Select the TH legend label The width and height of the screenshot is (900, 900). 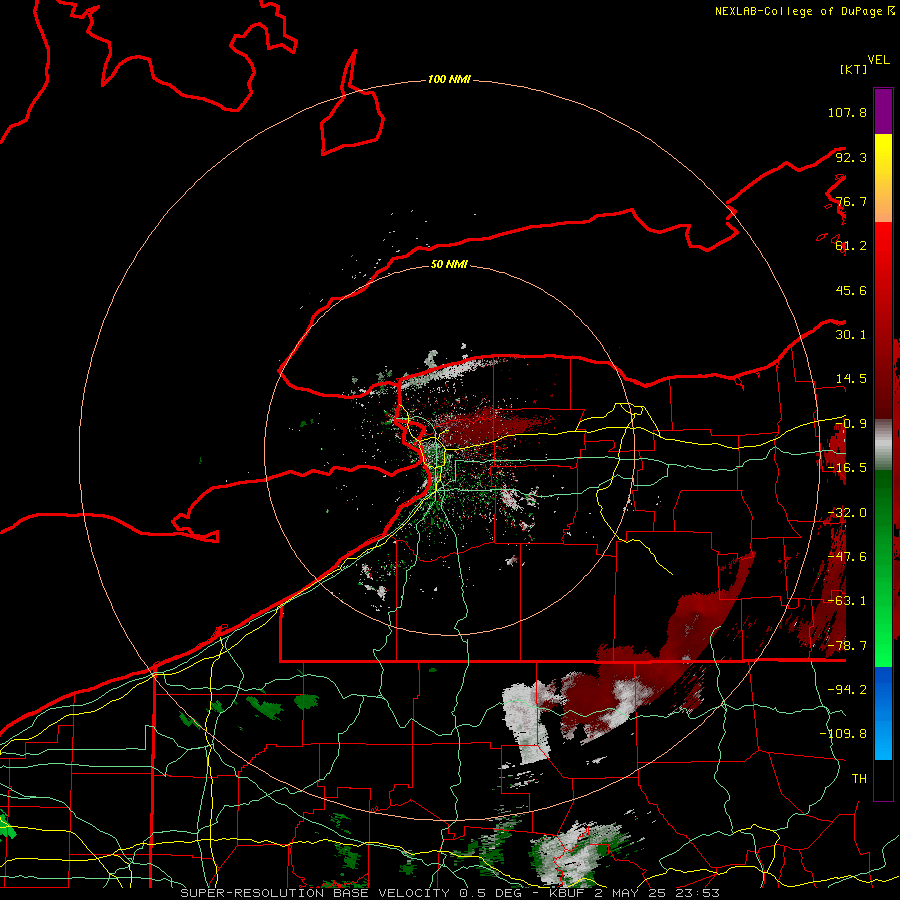tap(859, 779)
